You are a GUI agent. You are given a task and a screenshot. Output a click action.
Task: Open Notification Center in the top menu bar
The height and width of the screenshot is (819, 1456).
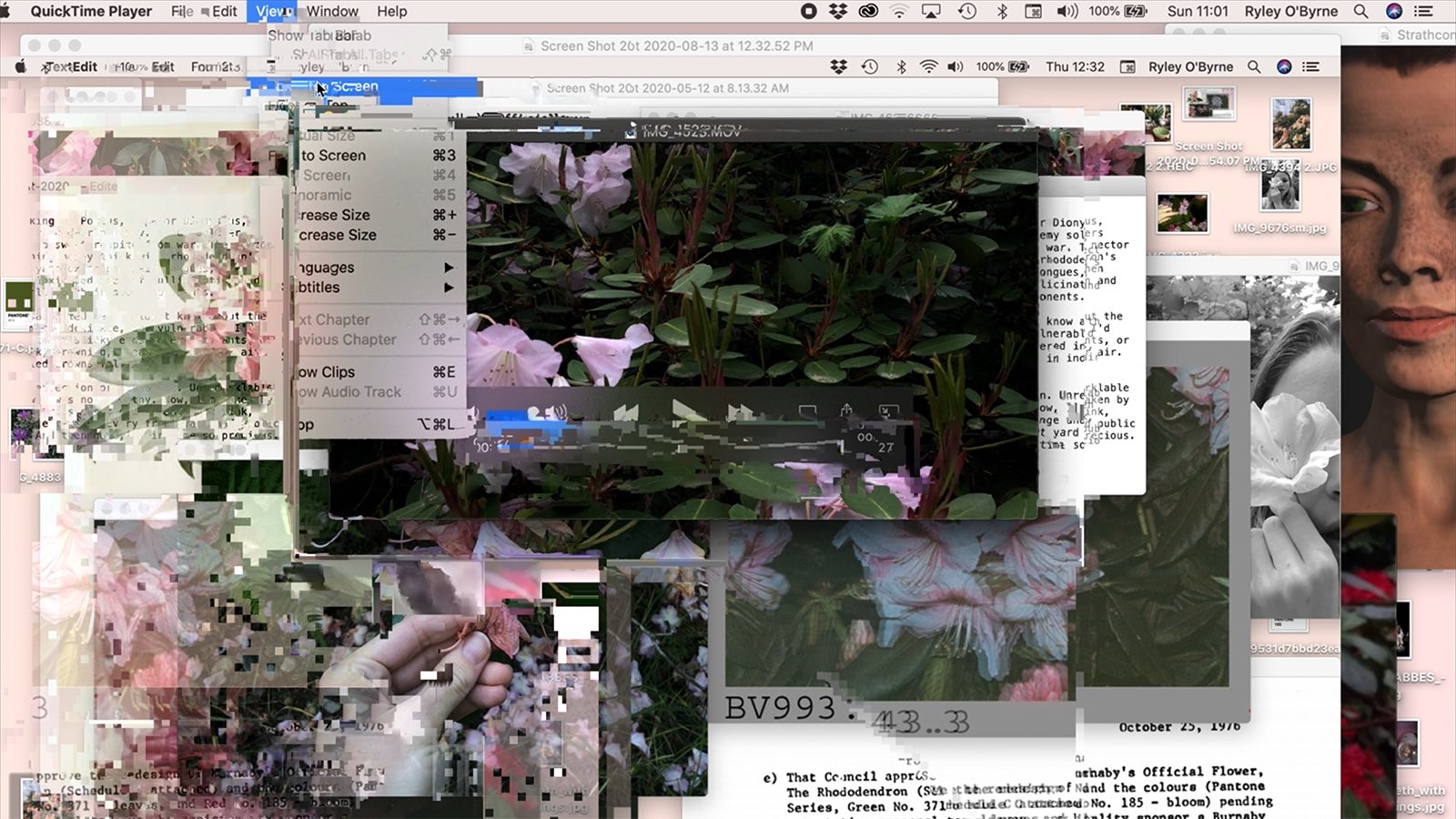tap(1424, 11)
